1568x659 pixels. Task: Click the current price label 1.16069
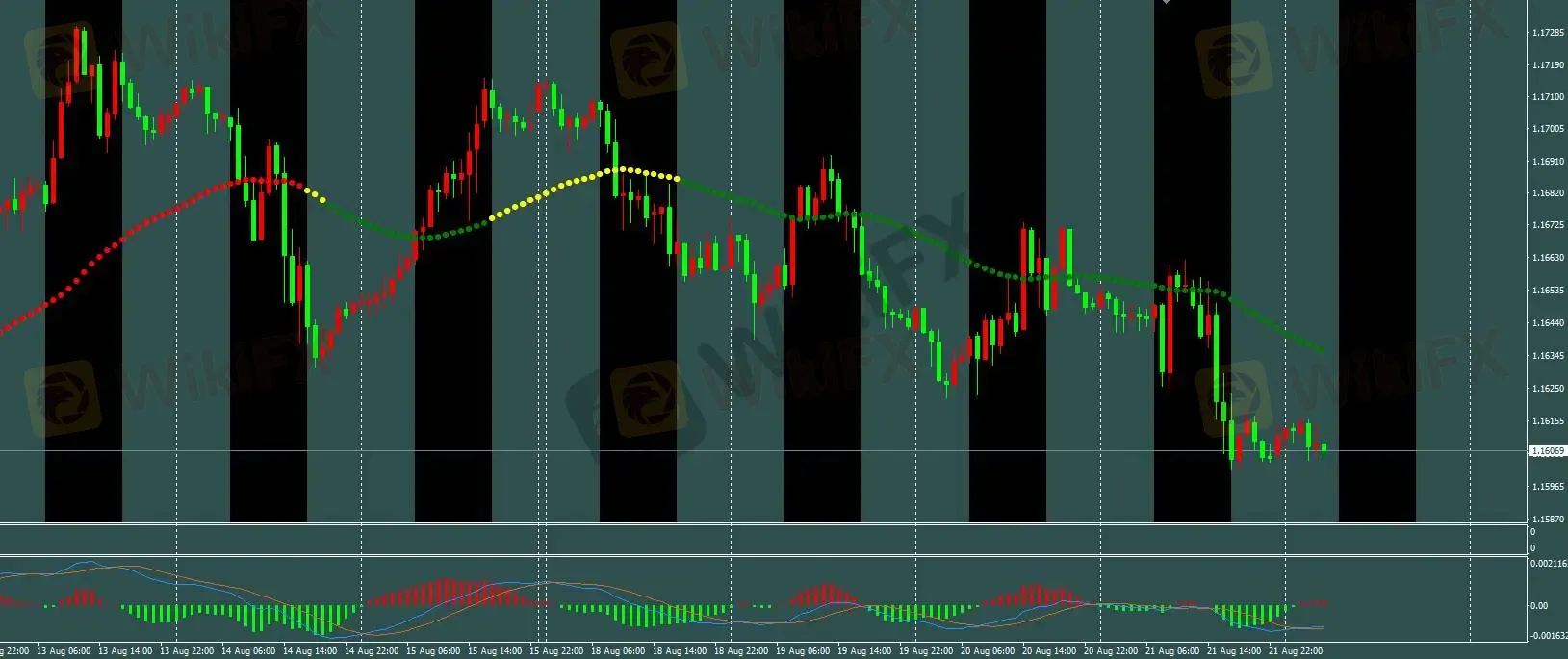(1546, 450)
